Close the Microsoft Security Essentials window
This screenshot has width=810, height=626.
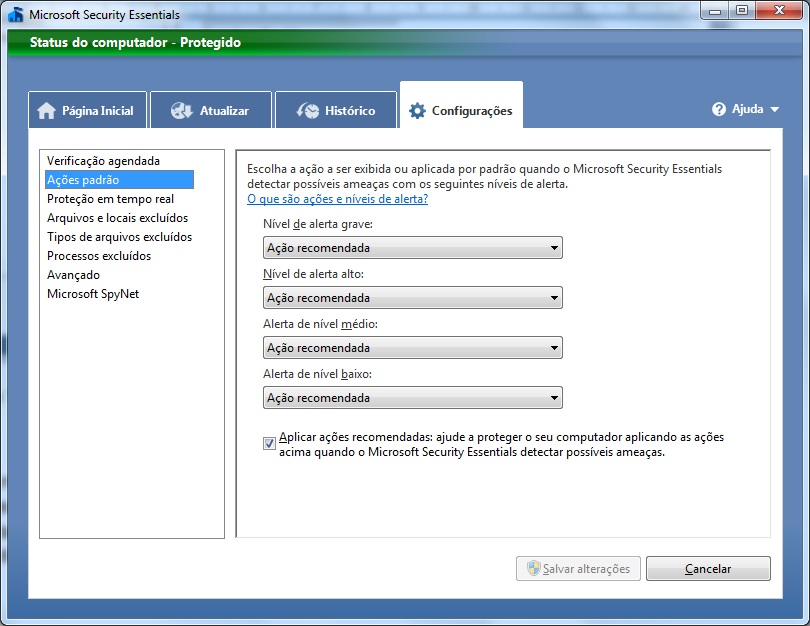click(780, 10)
